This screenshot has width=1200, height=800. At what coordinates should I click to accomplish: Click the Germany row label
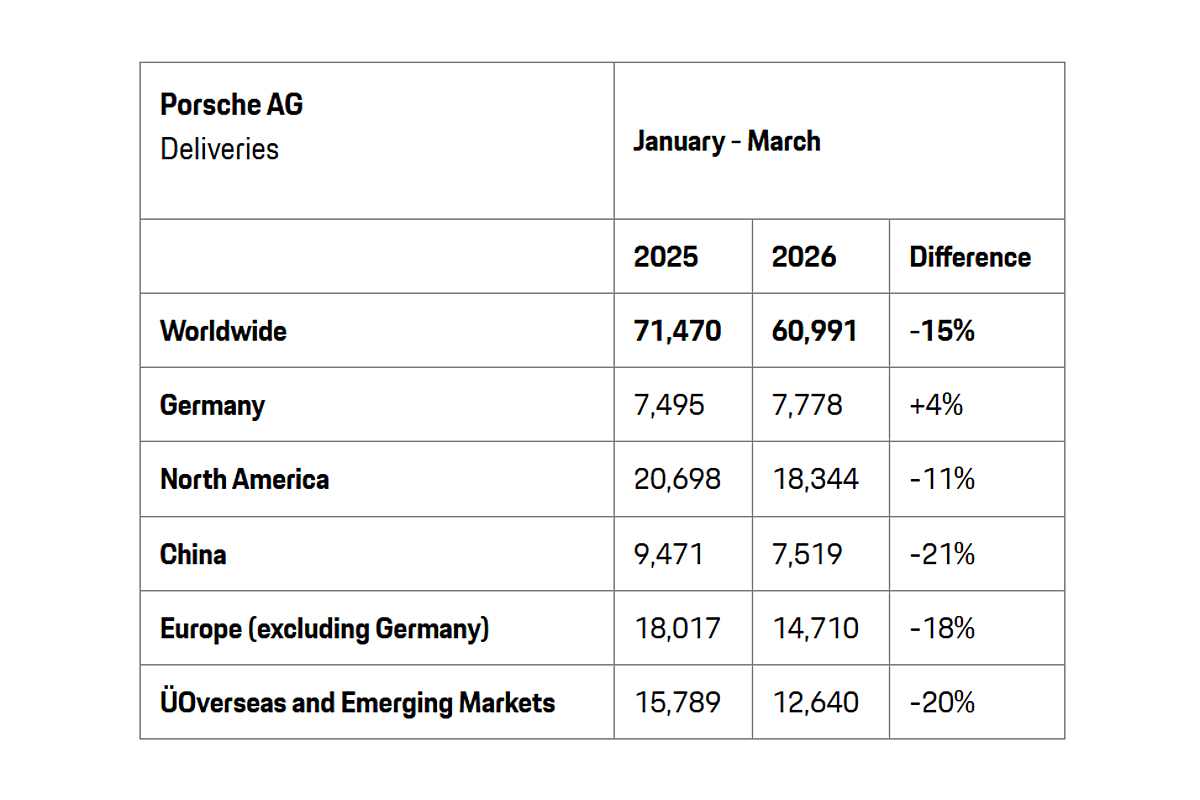212,405
